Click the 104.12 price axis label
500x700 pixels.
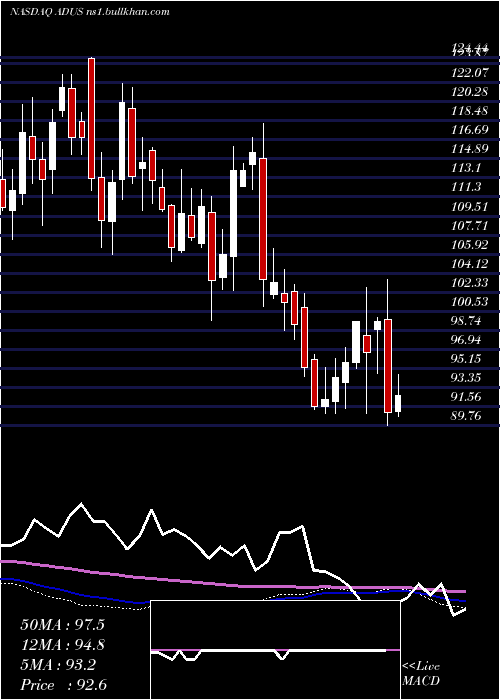471,264
